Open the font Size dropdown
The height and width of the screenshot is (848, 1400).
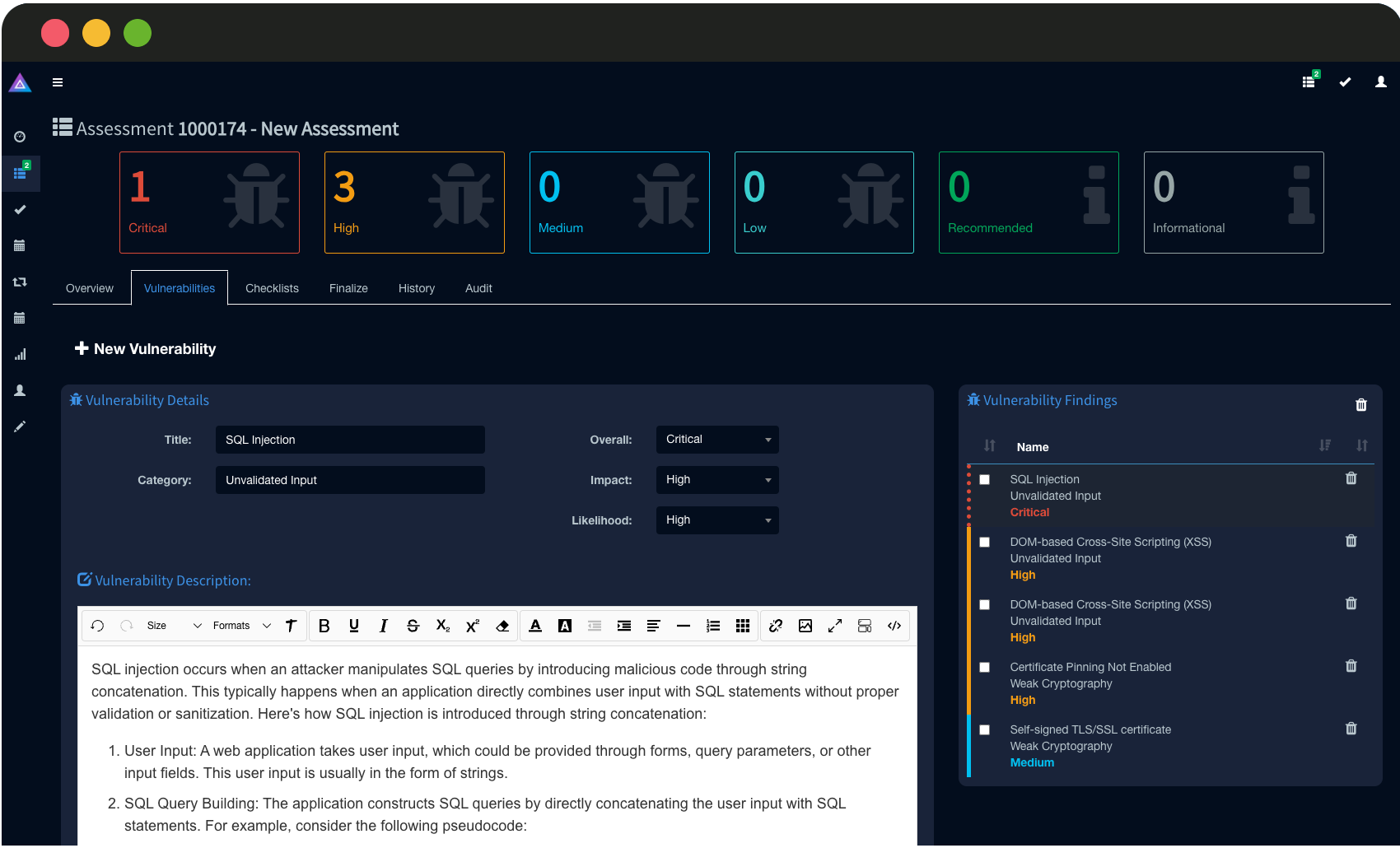click(x=174, y=626)
